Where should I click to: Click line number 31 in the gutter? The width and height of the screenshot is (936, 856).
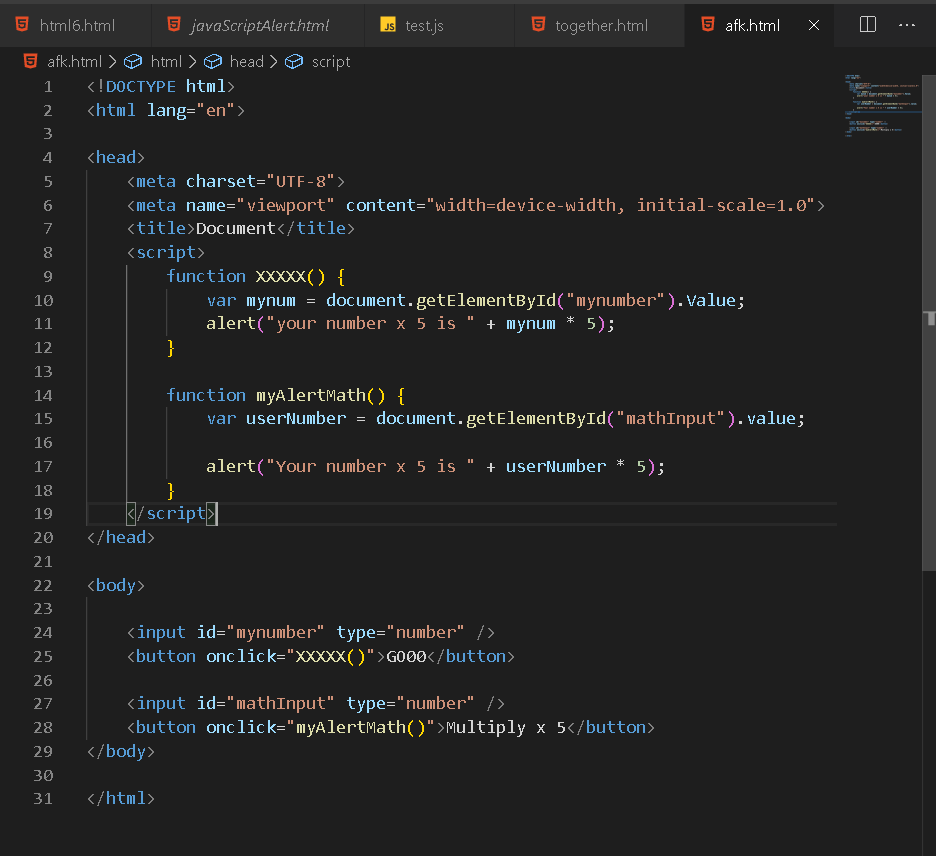click(x=43, y=798)
